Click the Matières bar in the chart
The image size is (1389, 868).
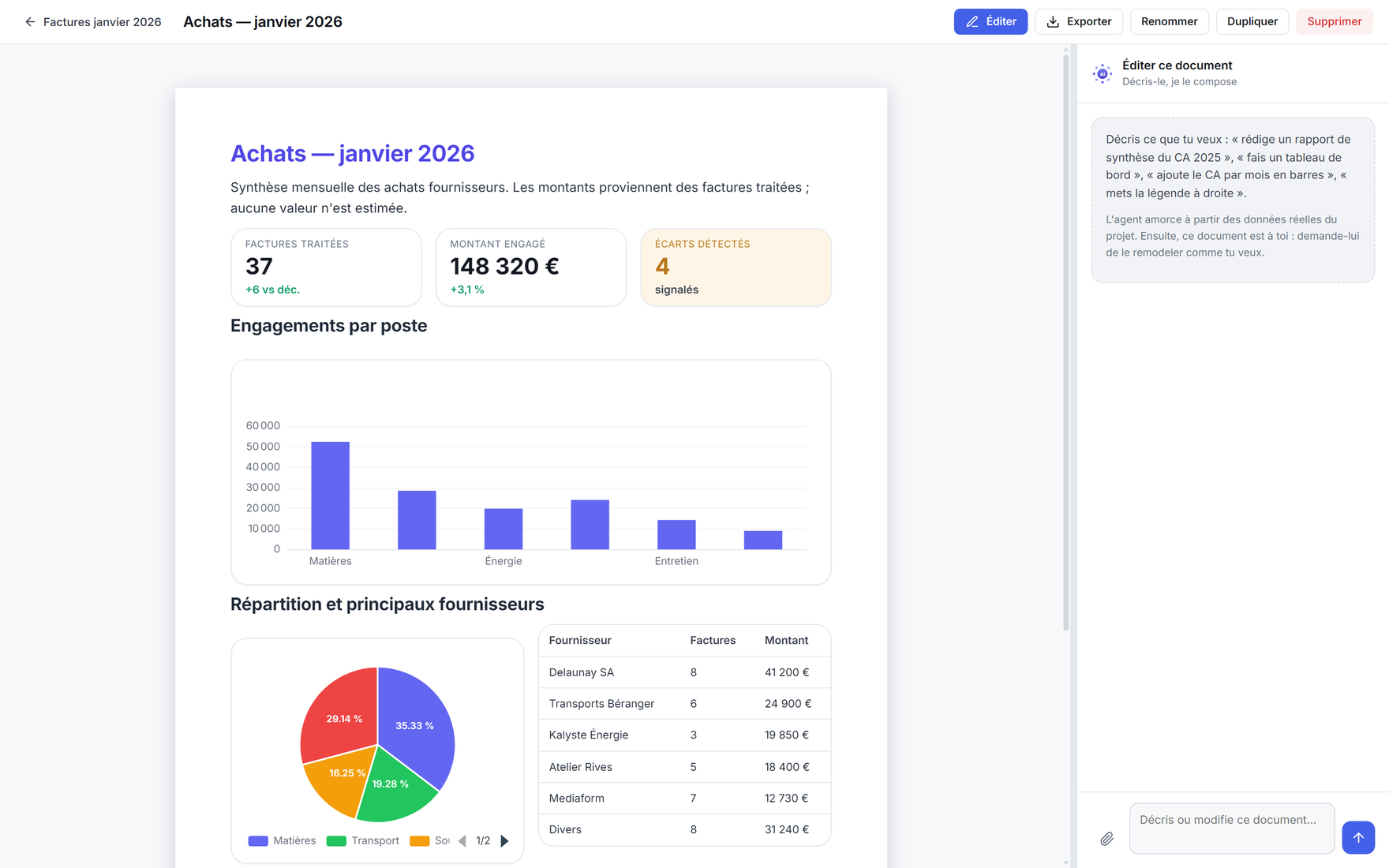tap(330, 496)
